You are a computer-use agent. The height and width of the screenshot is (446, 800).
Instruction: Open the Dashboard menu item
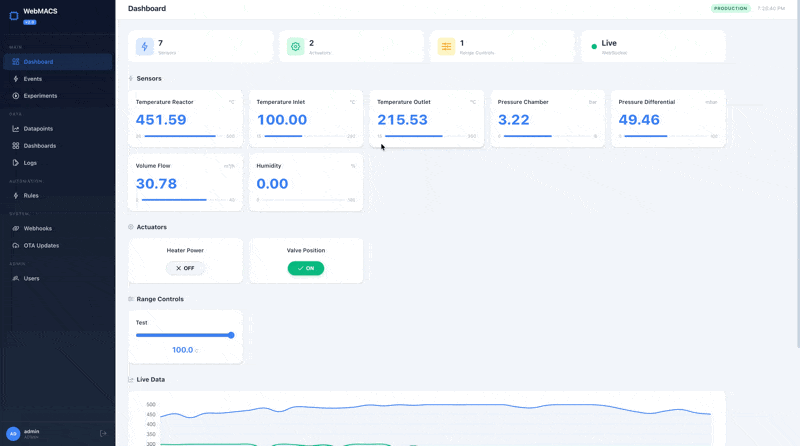(58, 62)
